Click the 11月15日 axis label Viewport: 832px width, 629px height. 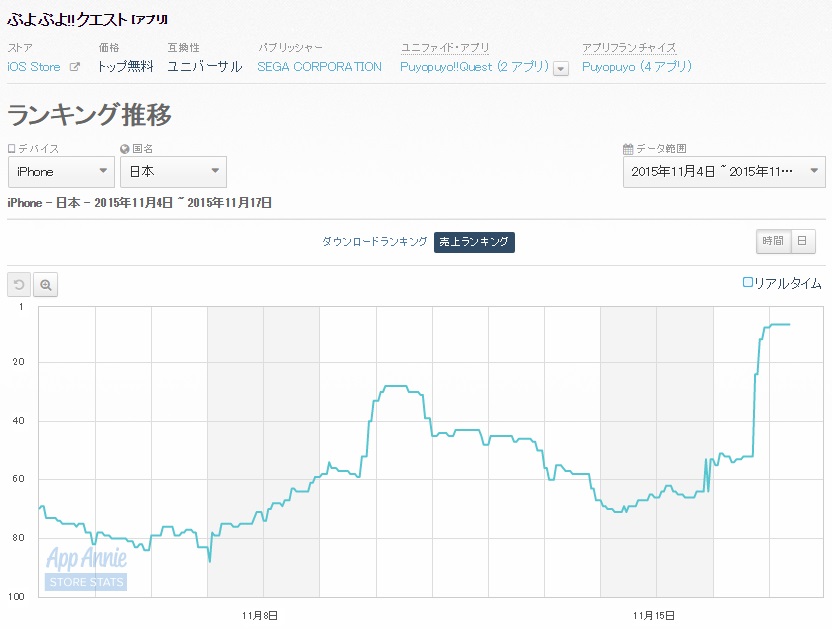654,616
